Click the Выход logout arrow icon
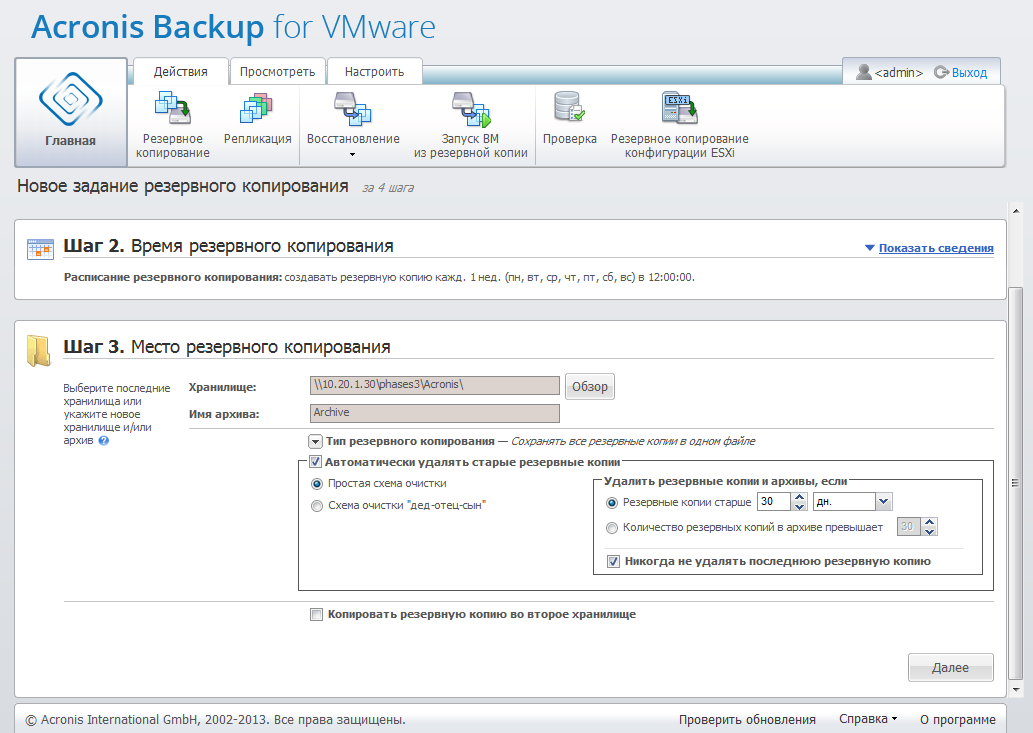1033x733 pixels. [941, 72]
